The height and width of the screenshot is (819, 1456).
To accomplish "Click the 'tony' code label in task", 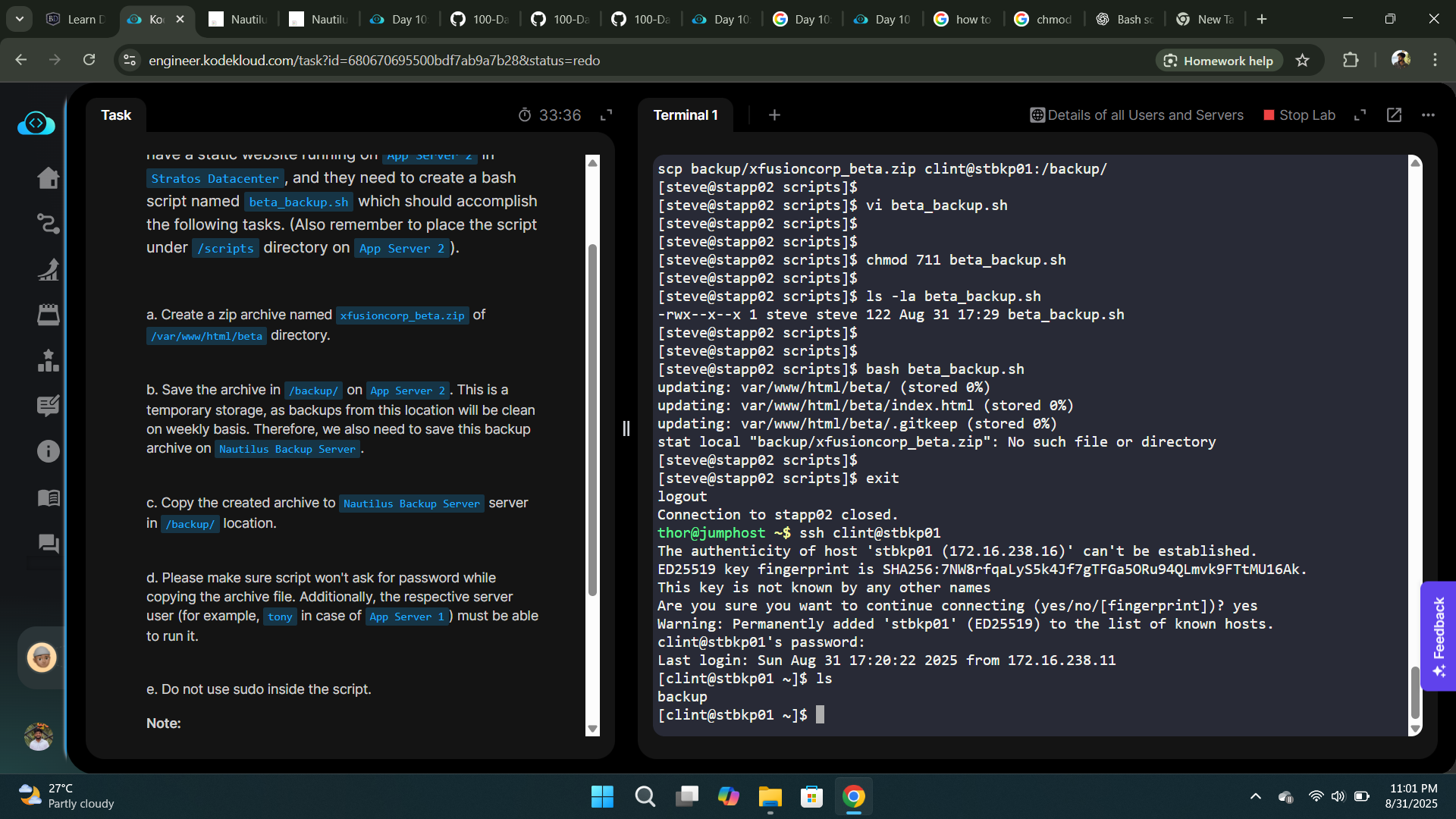I will [280, 617].
